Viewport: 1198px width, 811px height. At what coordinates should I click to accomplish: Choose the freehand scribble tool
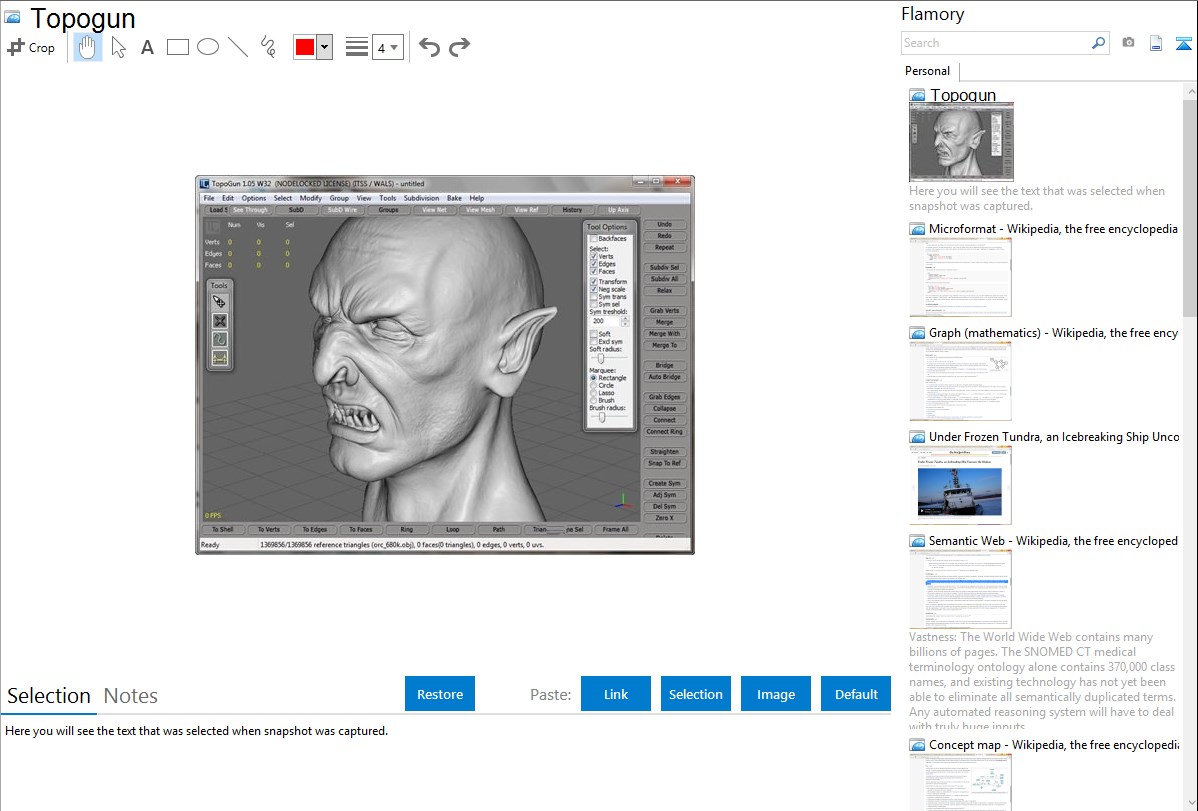coord(268,47)
